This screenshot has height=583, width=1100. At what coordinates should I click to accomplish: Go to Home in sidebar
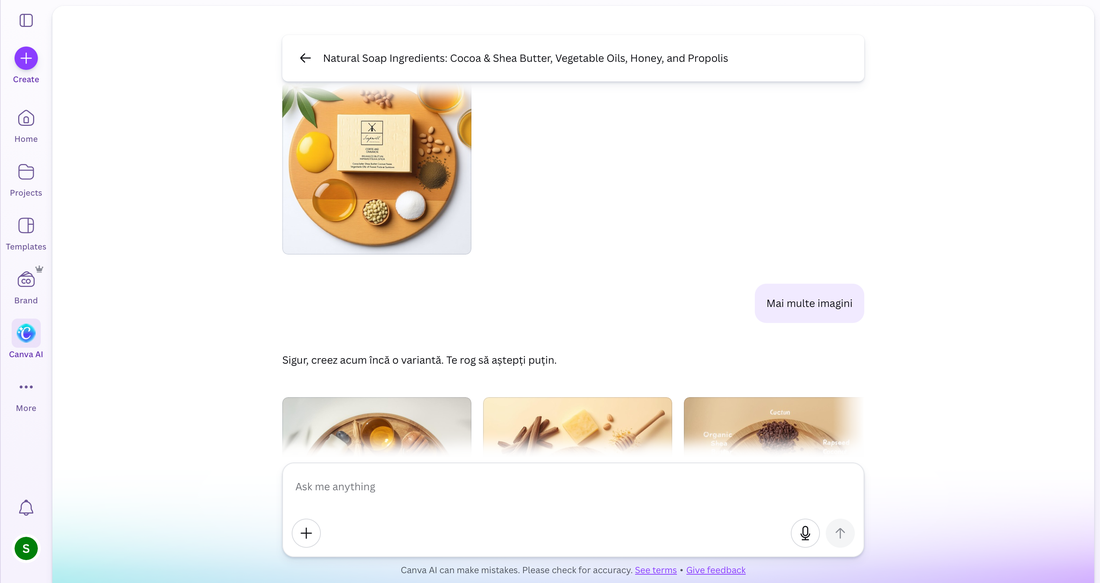(26, 126)
